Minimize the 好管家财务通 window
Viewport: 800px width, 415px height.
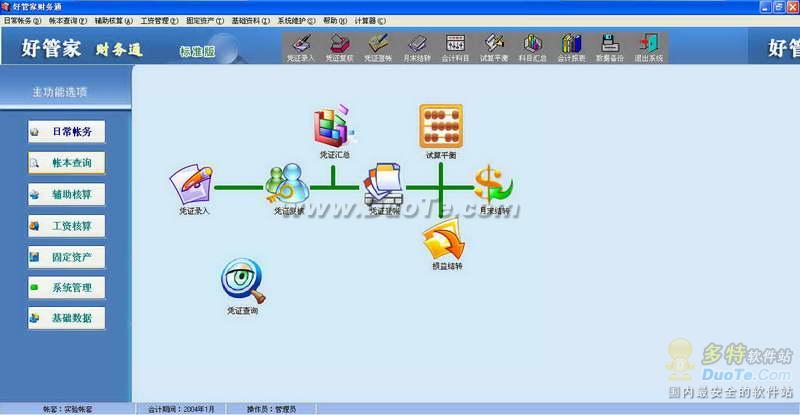tap(765, 7)
